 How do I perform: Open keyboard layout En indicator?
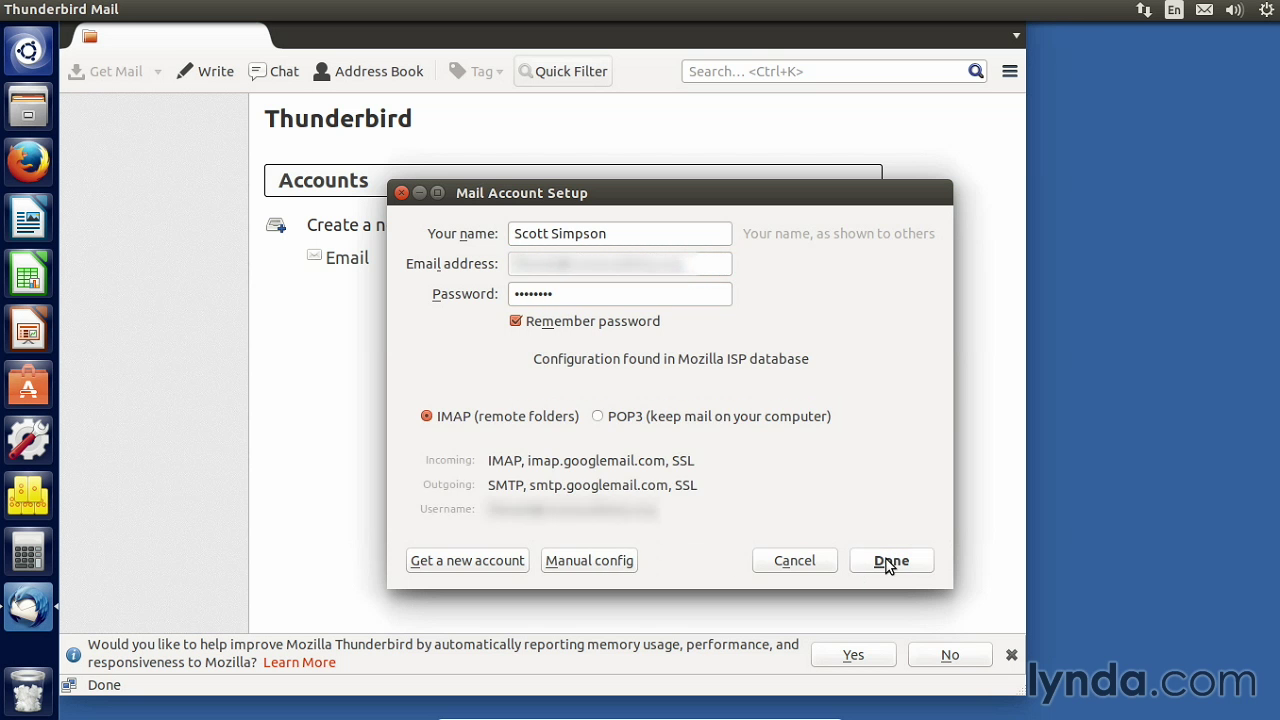pos(1174,9)
